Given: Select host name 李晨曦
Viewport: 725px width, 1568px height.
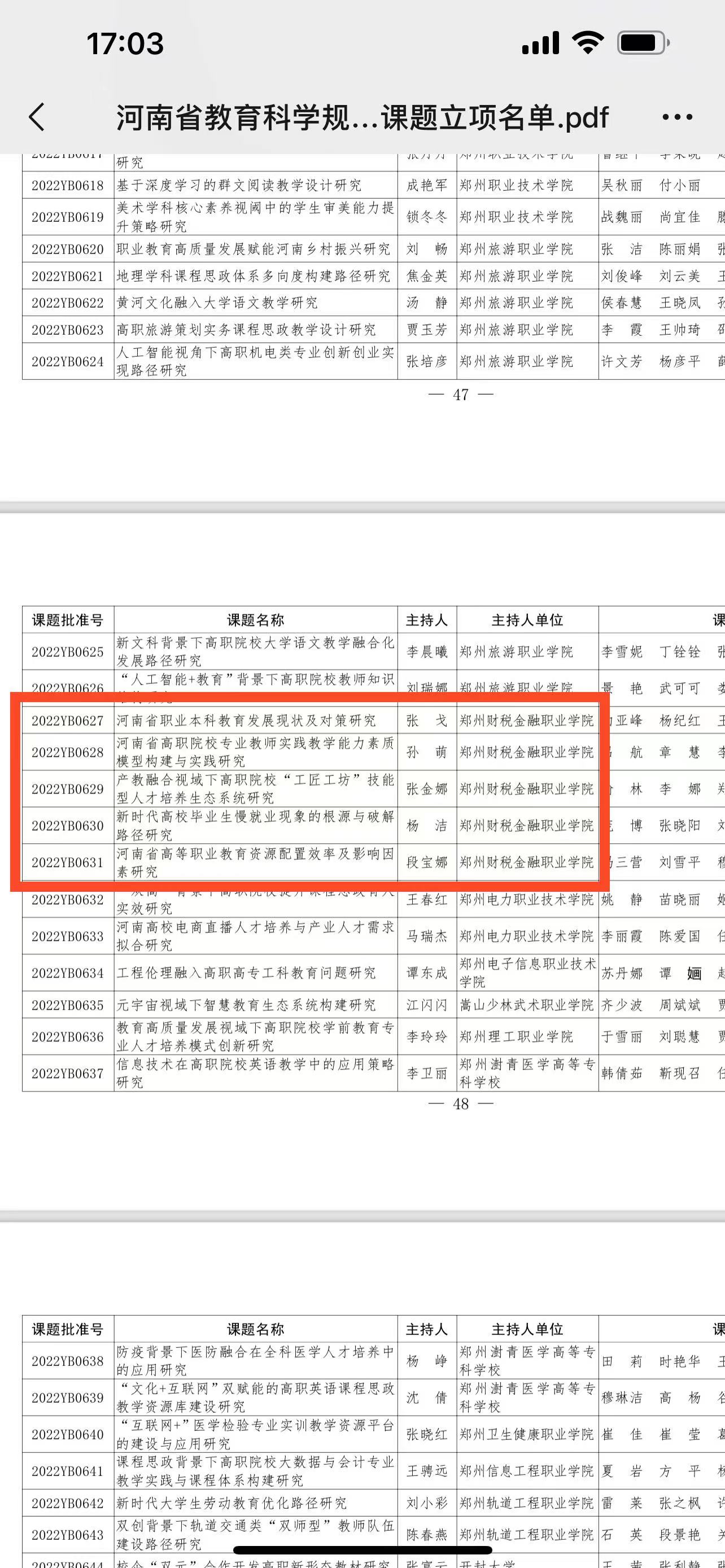Looking at the screenshot, I should pyautogui.click(x=427, y=652).
